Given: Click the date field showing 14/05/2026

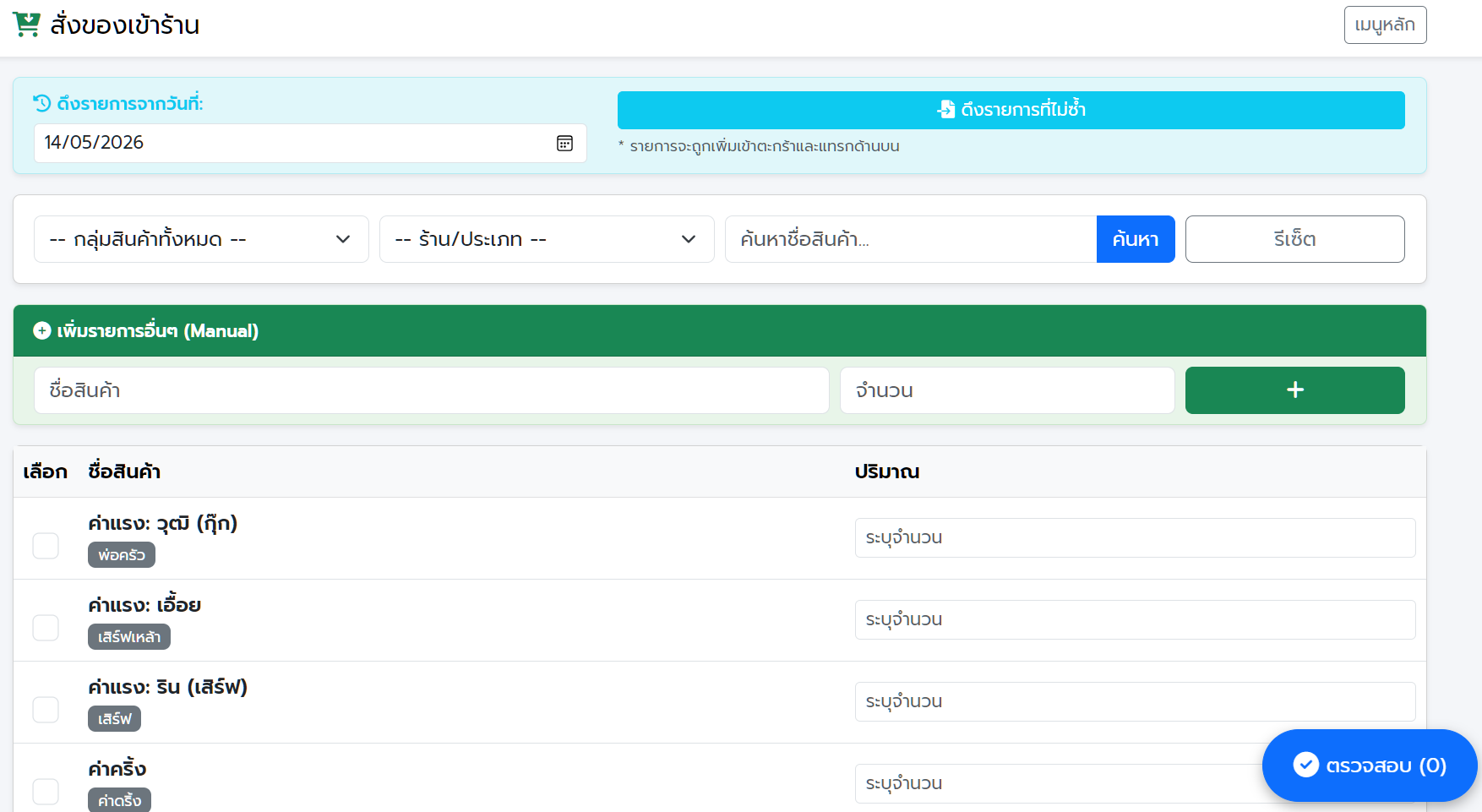Looking at the screenshot, I should pyautogui.click(x=310, y=143).
